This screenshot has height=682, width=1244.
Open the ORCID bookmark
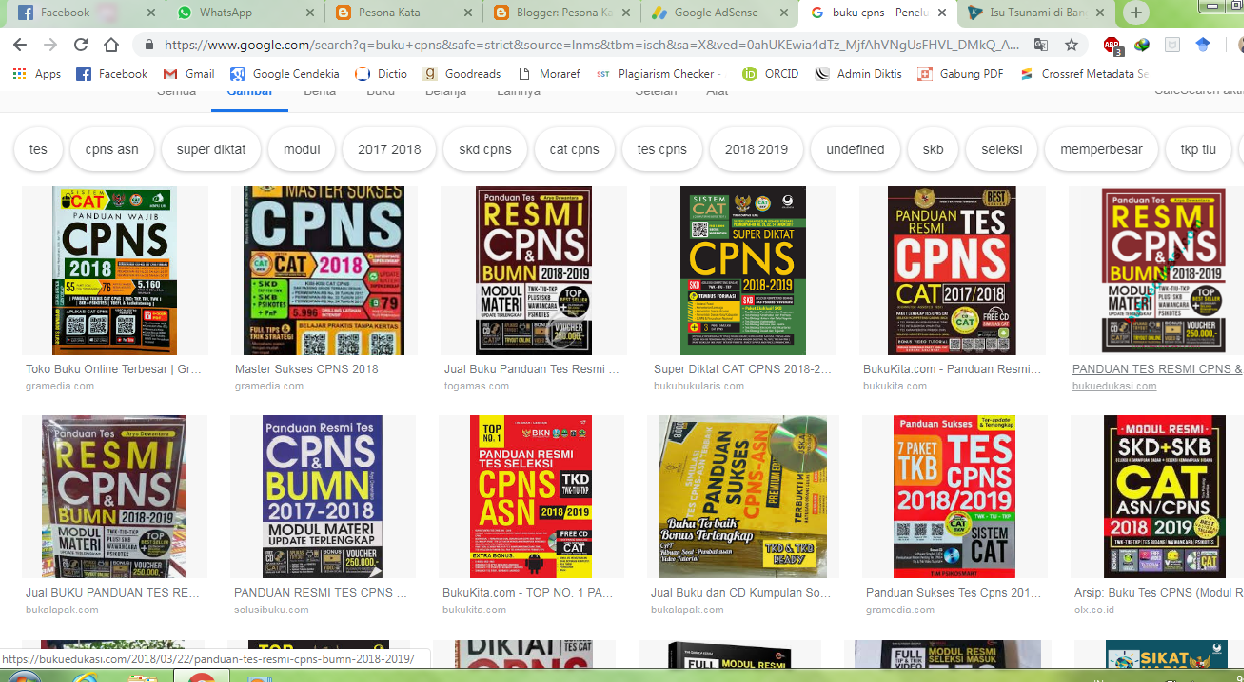[x=770, y=74]
